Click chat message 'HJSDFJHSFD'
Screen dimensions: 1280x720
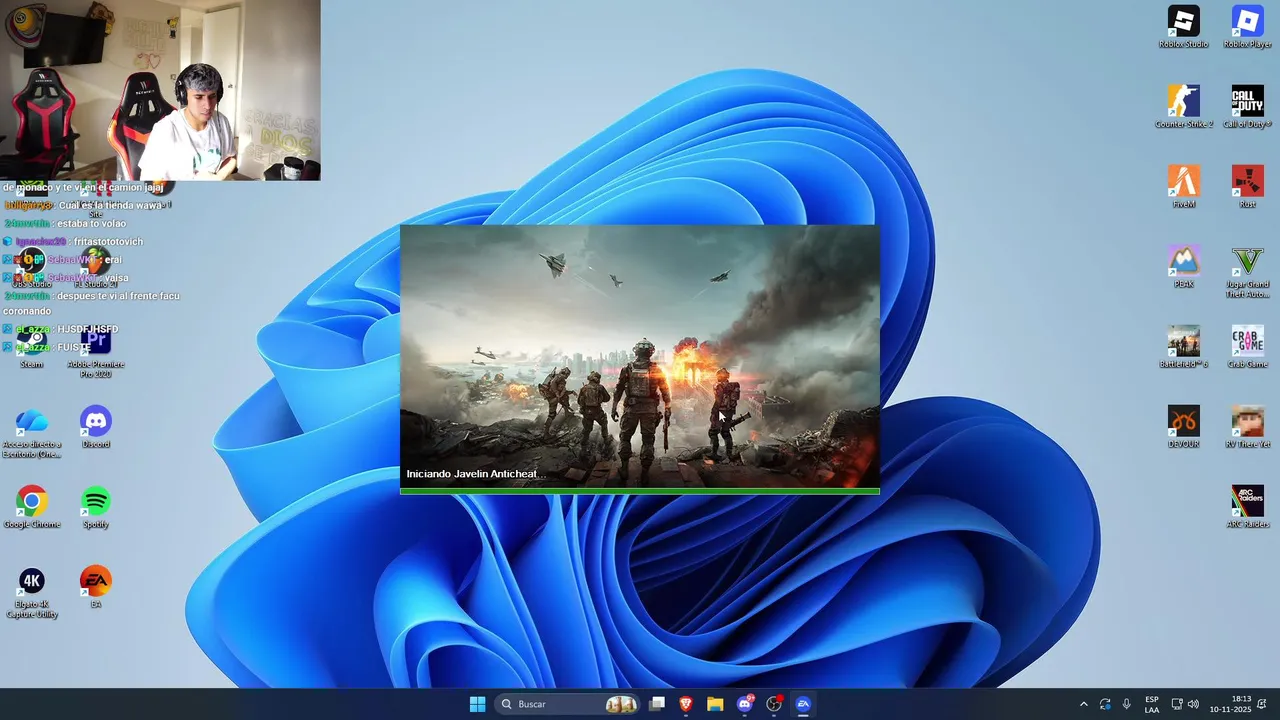tap(88, 329)
